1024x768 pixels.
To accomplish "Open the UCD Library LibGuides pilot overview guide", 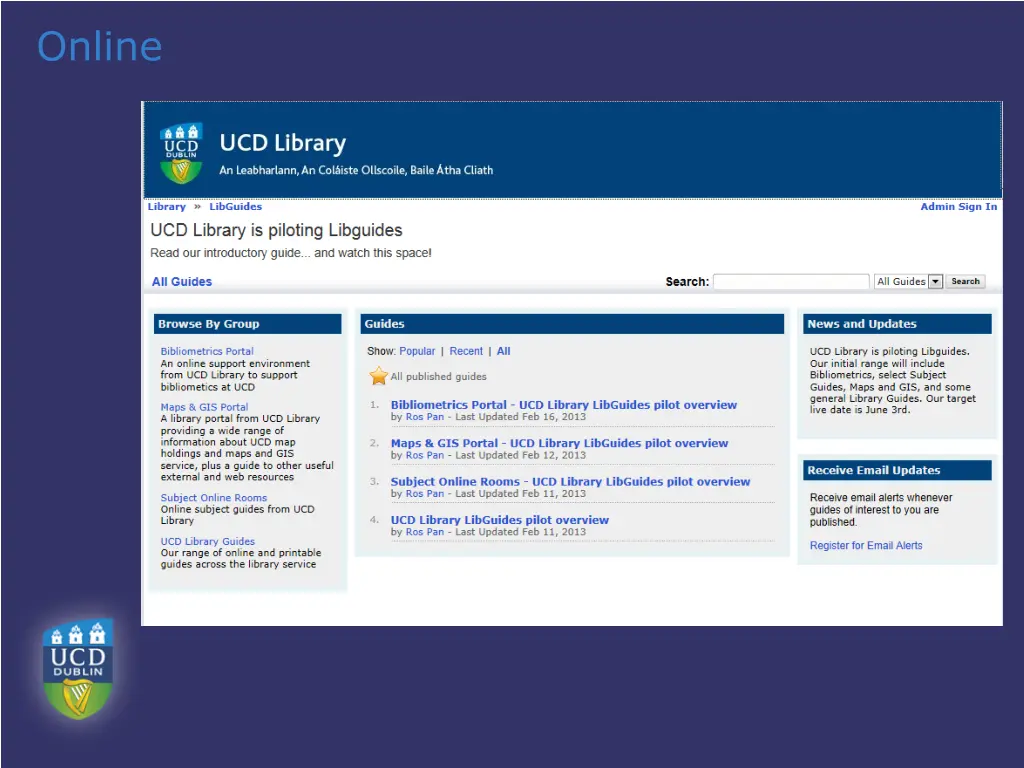I will pos(500,520).
